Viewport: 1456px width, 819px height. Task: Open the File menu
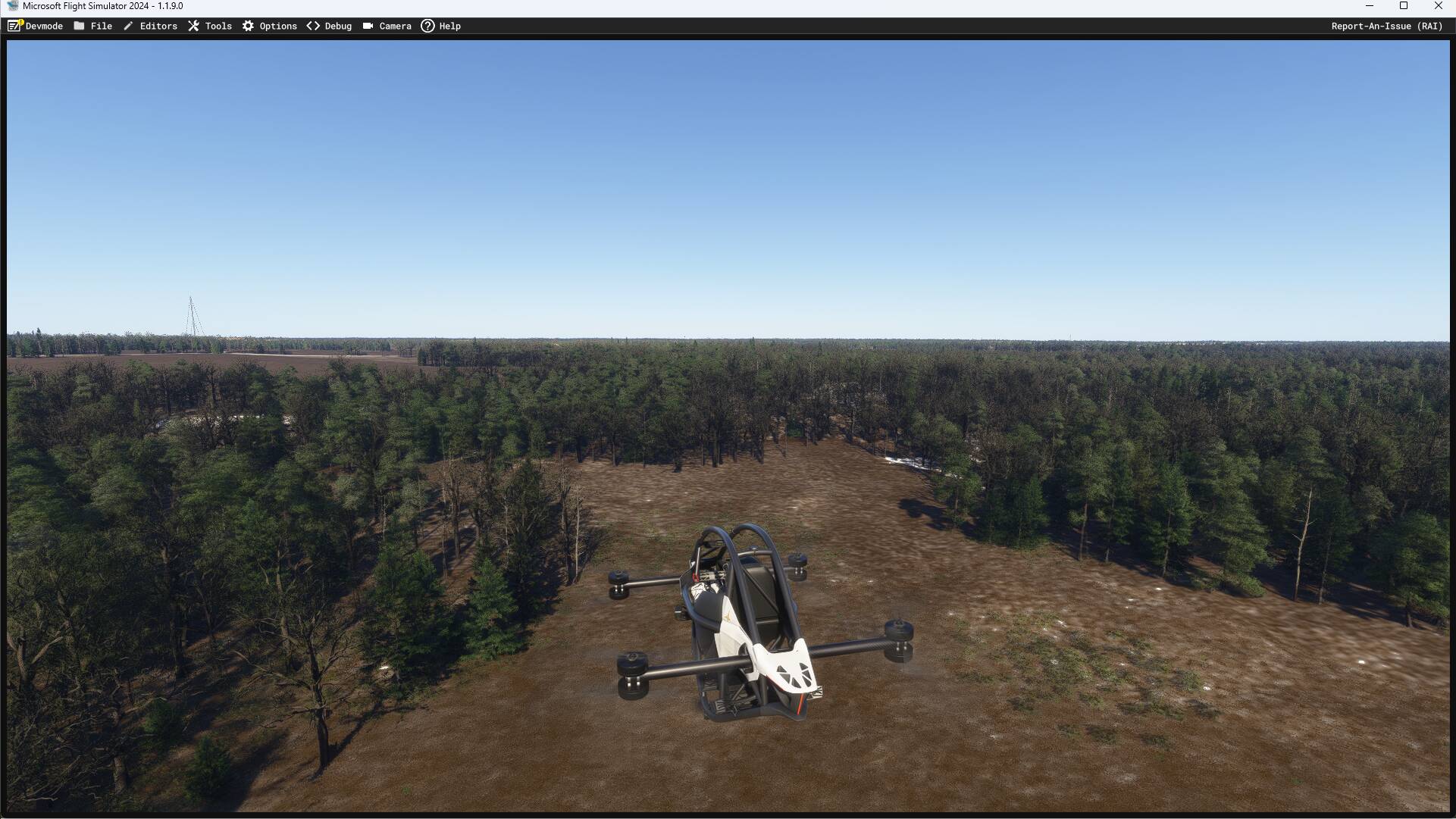click(x=101, y=26)
